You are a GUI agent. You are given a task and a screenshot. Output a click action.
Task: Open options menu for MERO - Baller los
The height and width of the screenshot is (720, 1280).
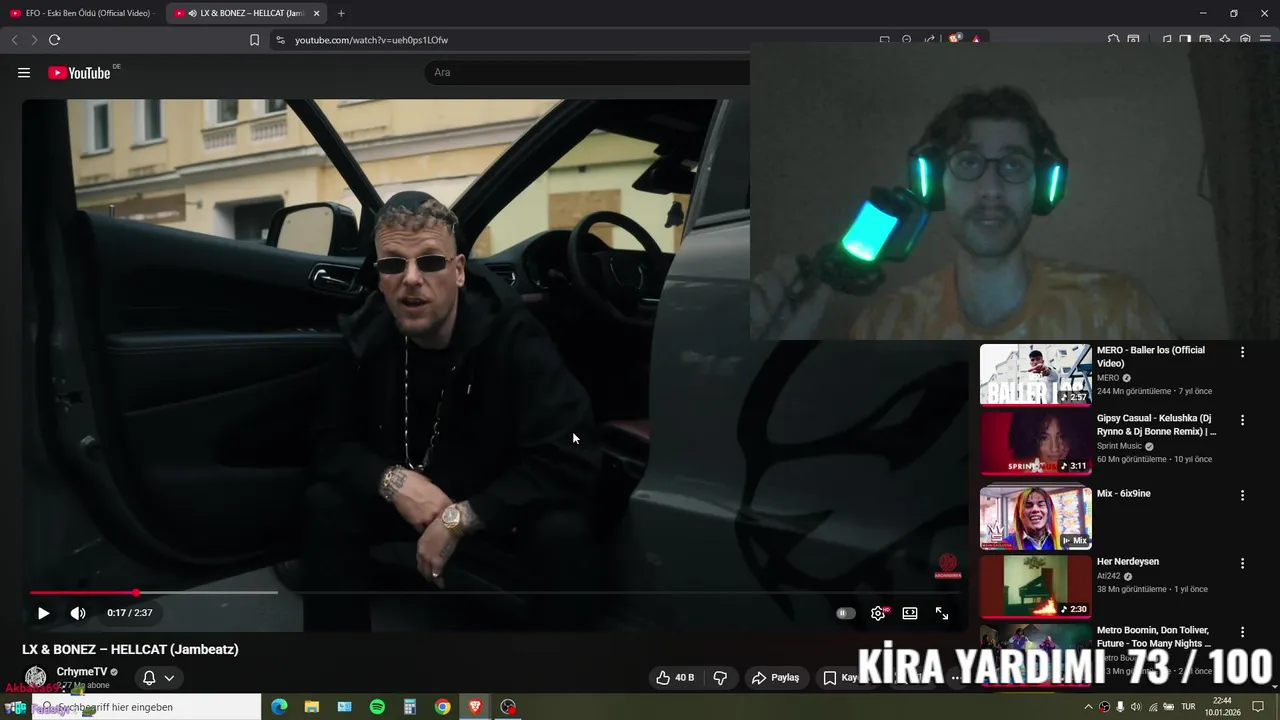point(1243,352)
